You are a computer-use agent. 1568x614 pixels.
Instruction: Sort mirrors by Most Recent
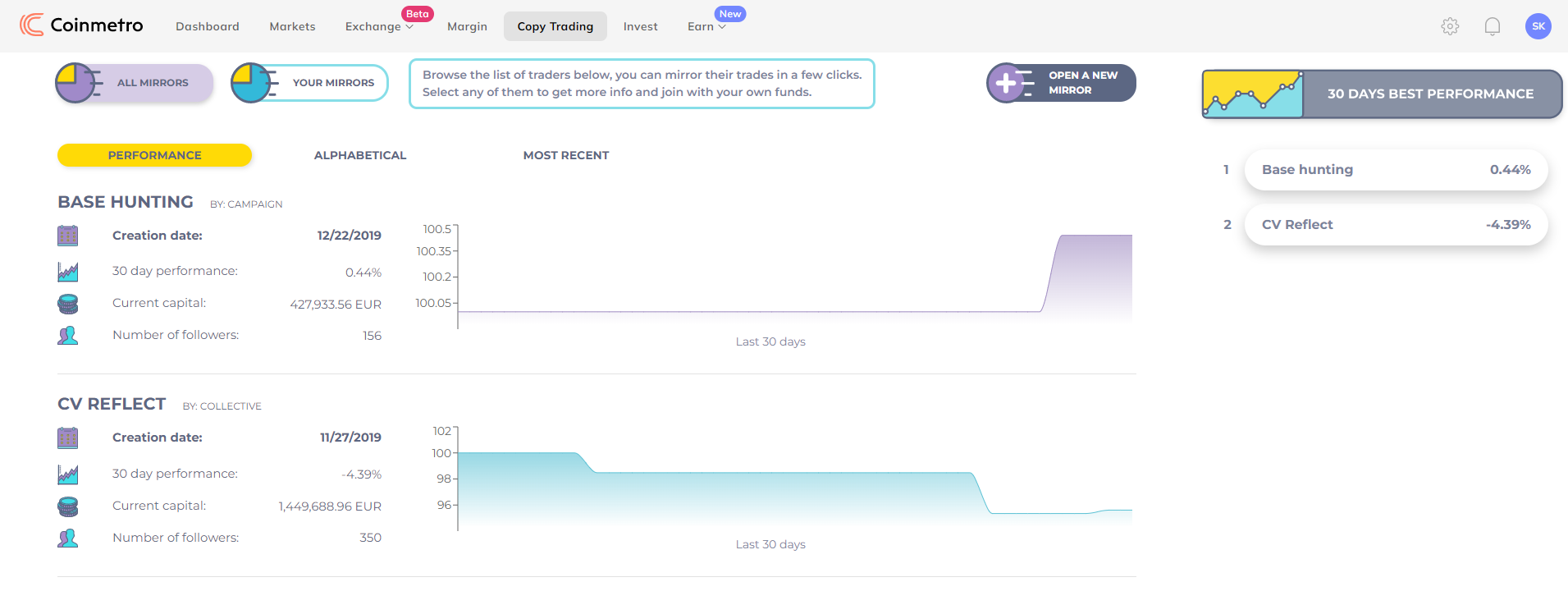pyautogui.click(x=566, y=155)
